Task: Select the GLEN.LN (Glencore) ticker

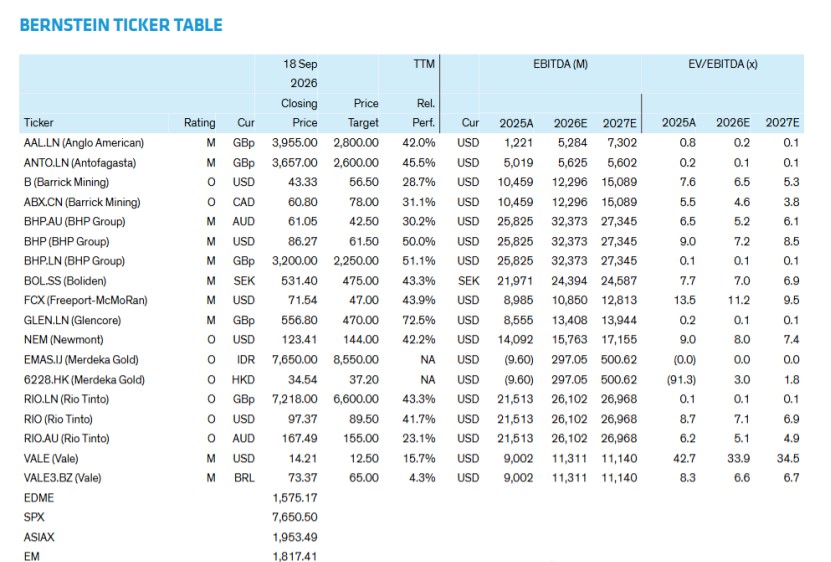Action: pyautogui.click(x=72, y=320)
